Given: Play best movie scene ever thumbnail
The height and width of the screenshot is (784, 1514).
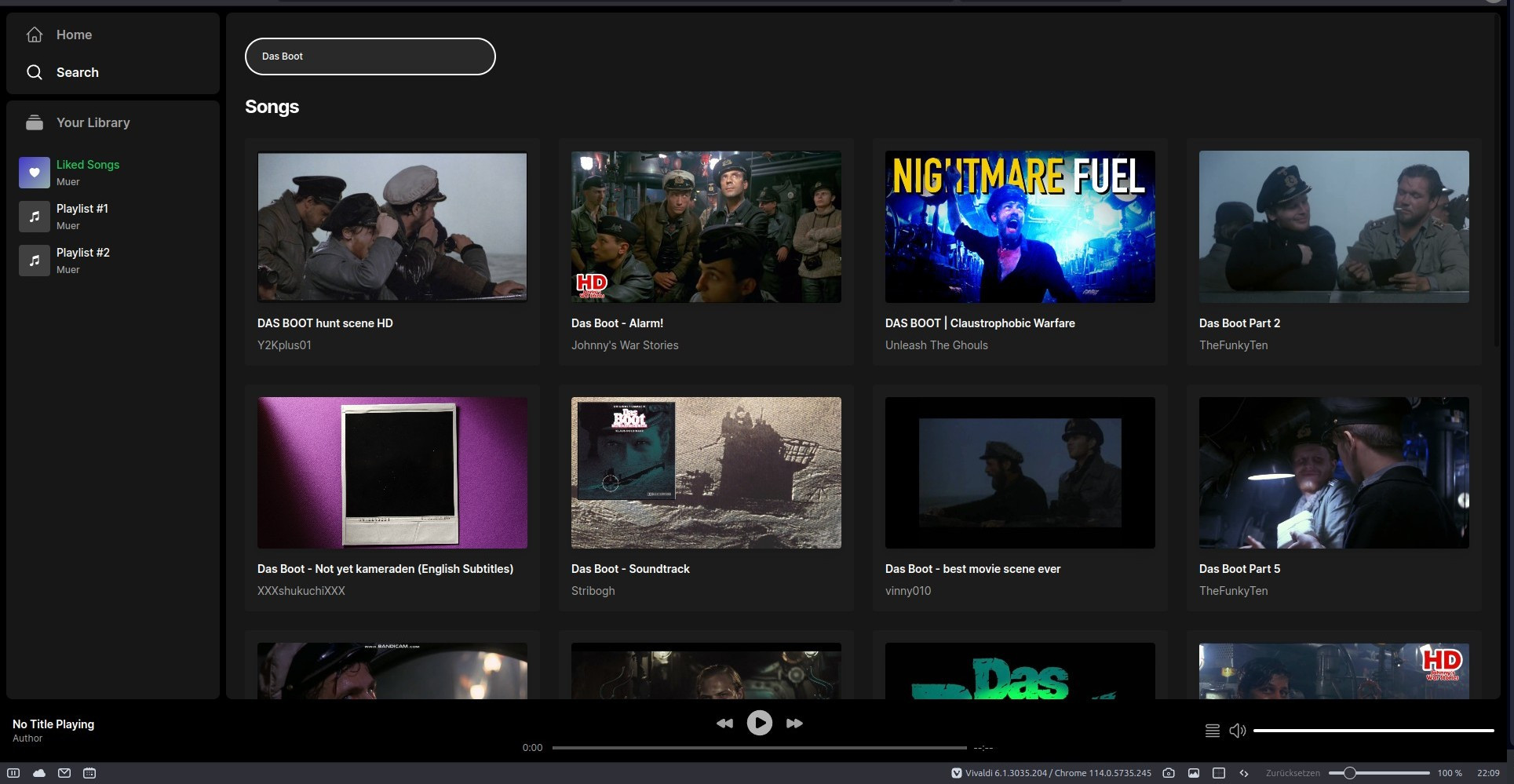Looking at the screenshot, I should coord(1020,472).
